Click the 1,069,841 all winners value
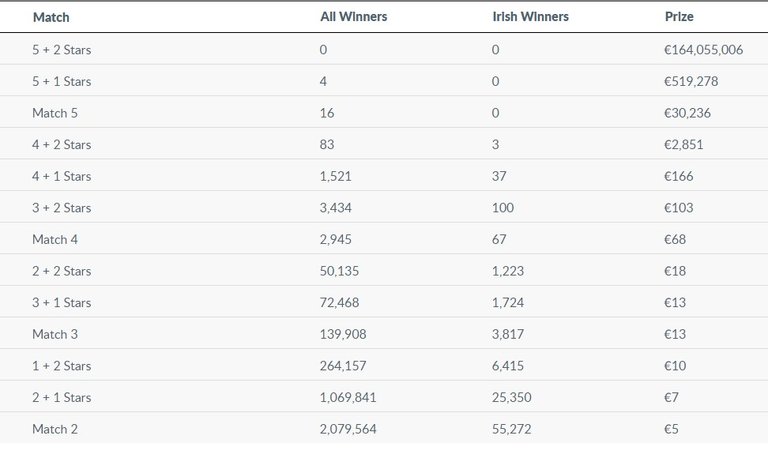The height and width of the screenshot is (457, 768). pos(348,397)
